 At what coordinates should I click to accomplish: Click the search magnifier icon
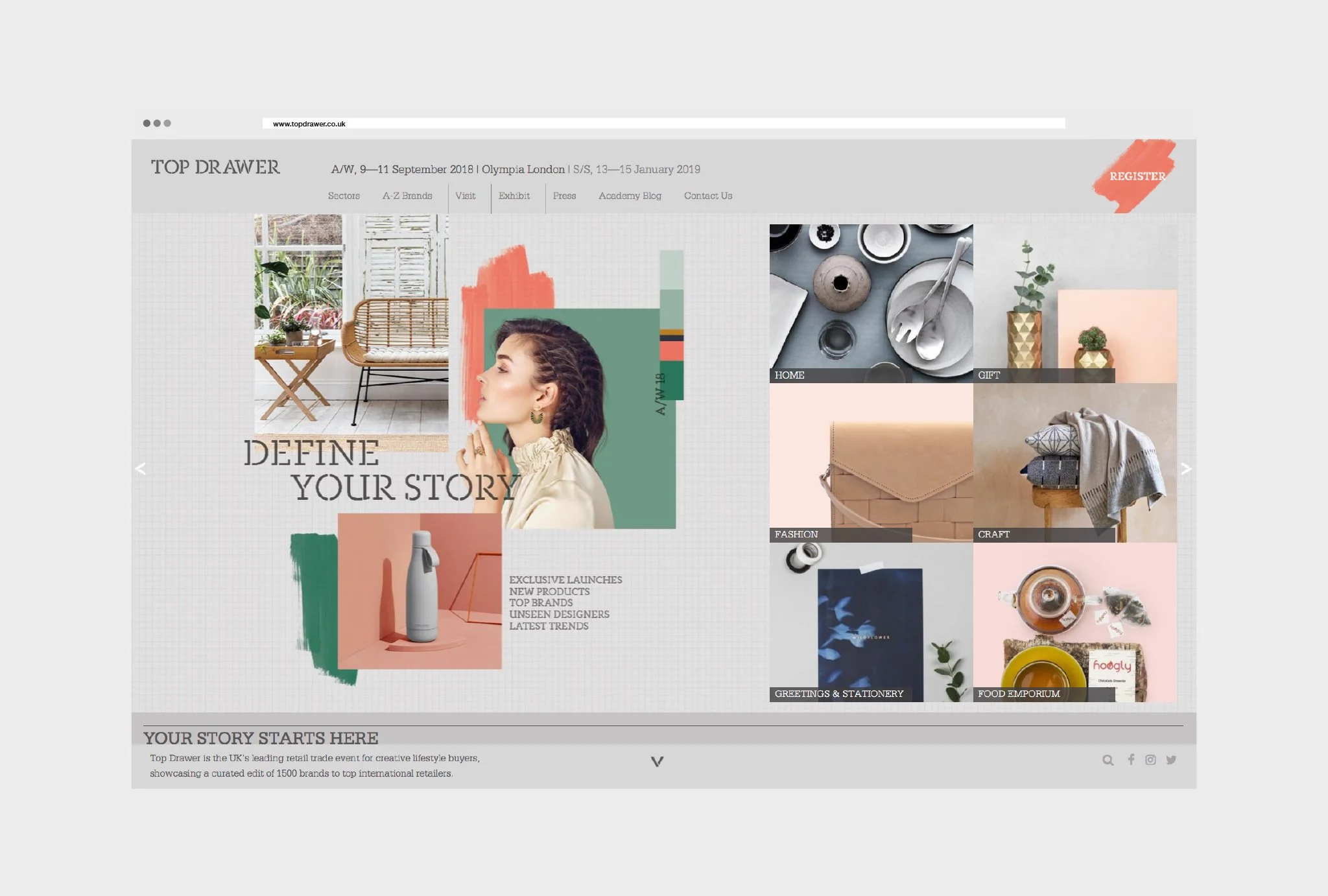1108,760
